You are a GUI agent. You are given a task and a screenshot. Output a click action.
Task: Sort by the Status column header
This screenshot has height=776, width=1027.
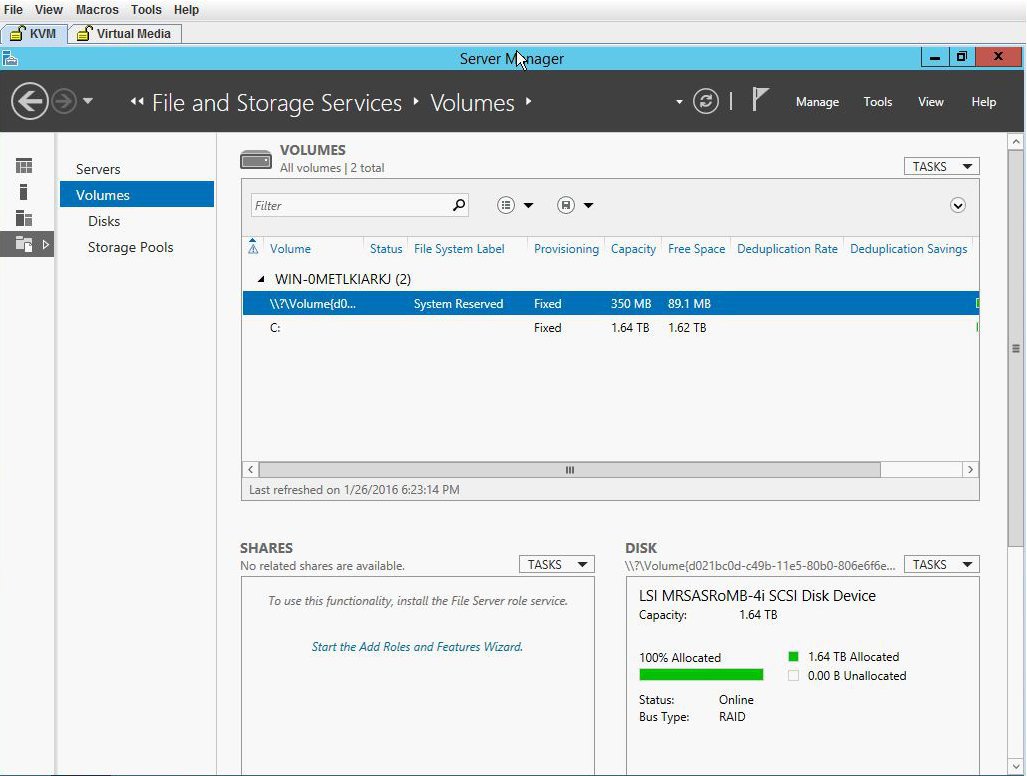(x=386, y=249)
